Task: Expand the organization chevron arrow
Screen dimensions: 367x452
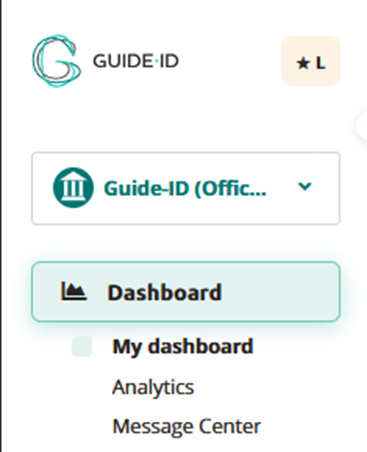Action: point(305,186)
